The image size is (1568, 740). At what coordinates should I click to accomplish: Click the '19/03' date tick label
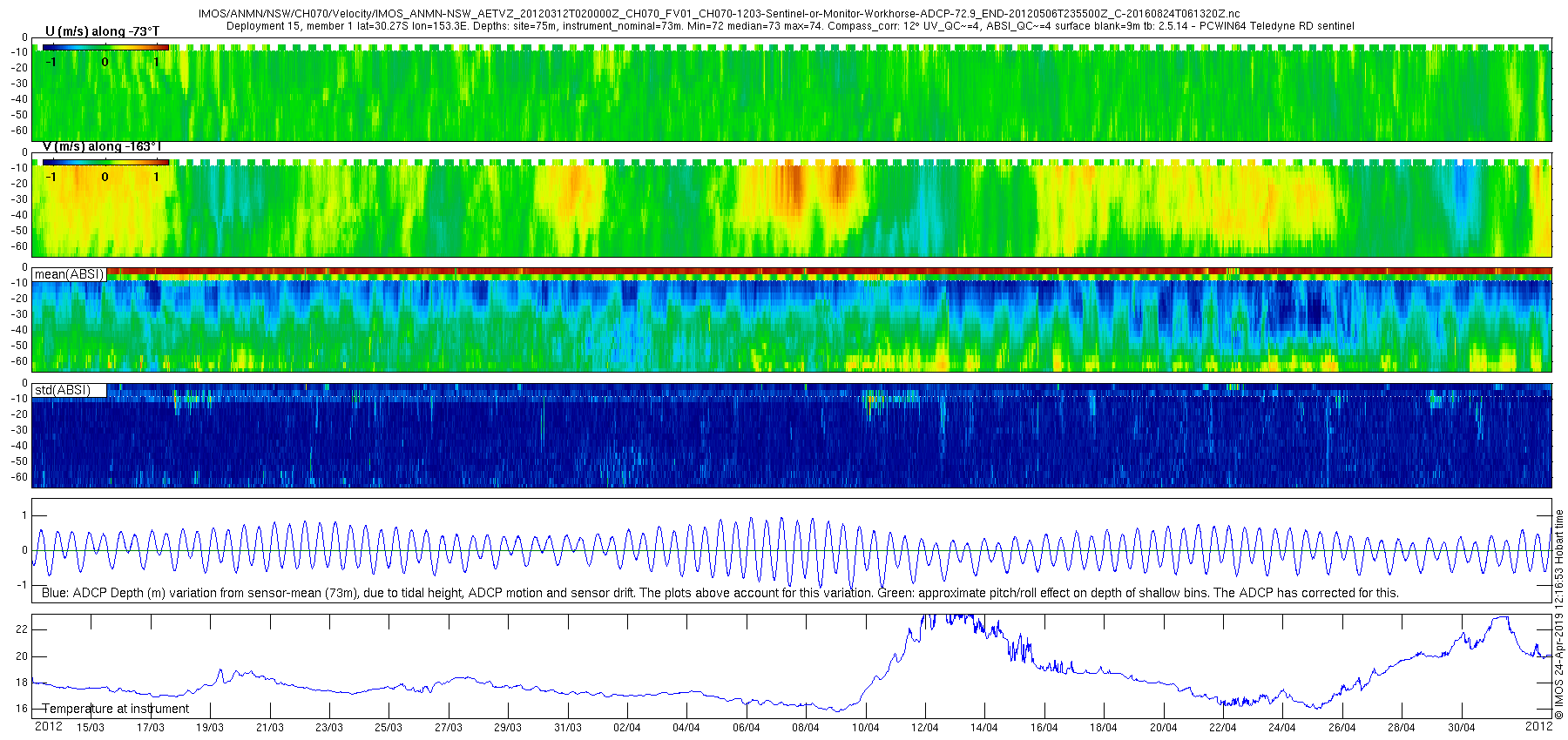point(210,728)
